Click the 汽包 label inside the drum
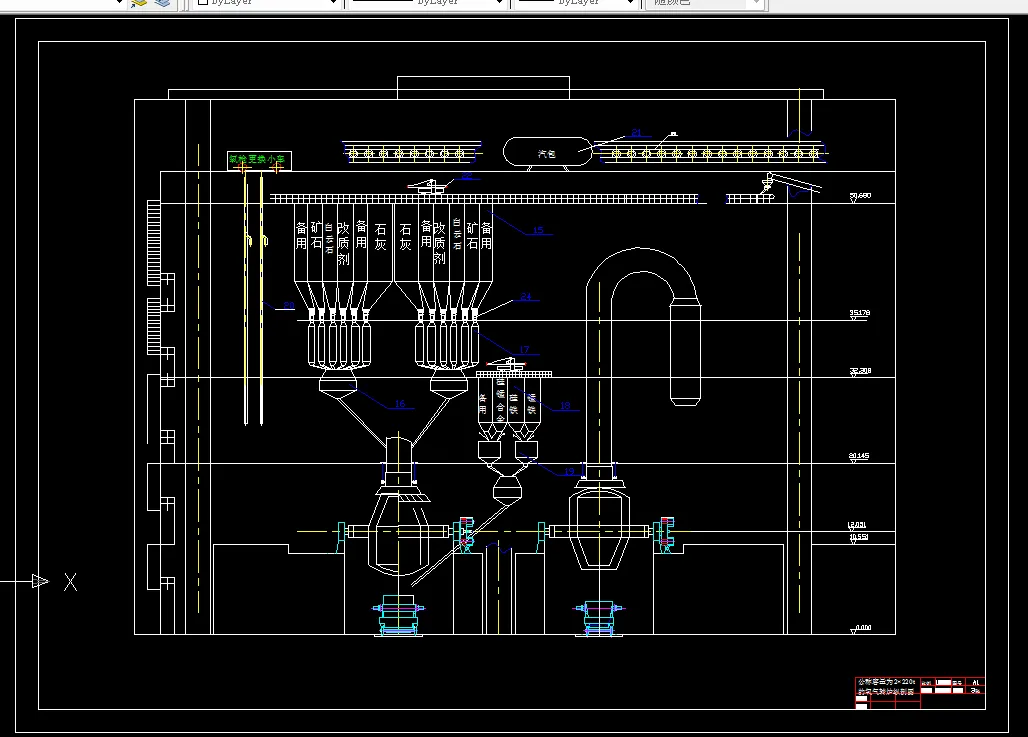The image size is (1028, 737). [547, 153]
